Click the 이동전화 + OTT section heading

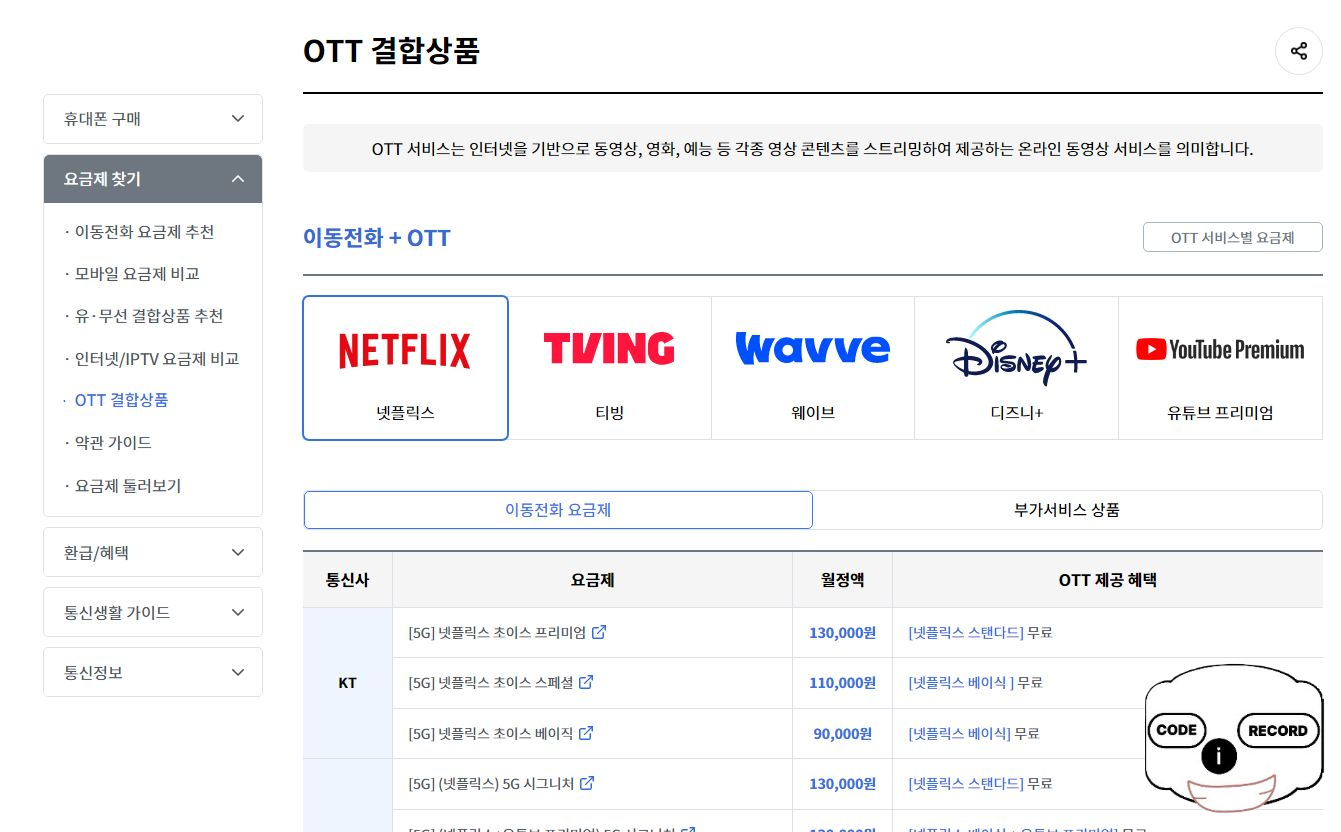click(377, 238)
